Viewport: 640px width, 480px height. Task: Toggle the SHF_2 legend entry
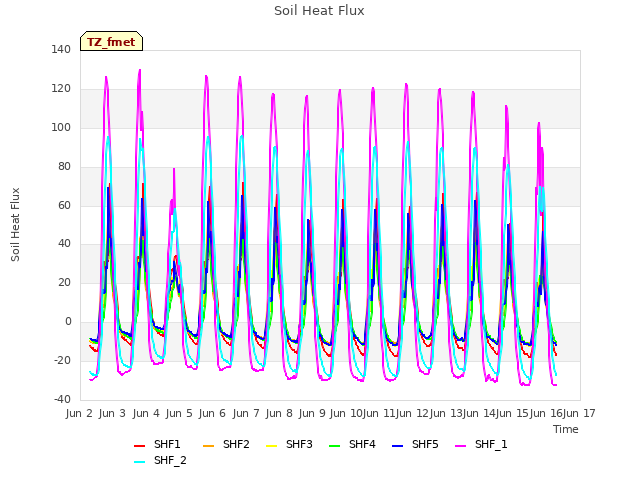pos(160,460)
